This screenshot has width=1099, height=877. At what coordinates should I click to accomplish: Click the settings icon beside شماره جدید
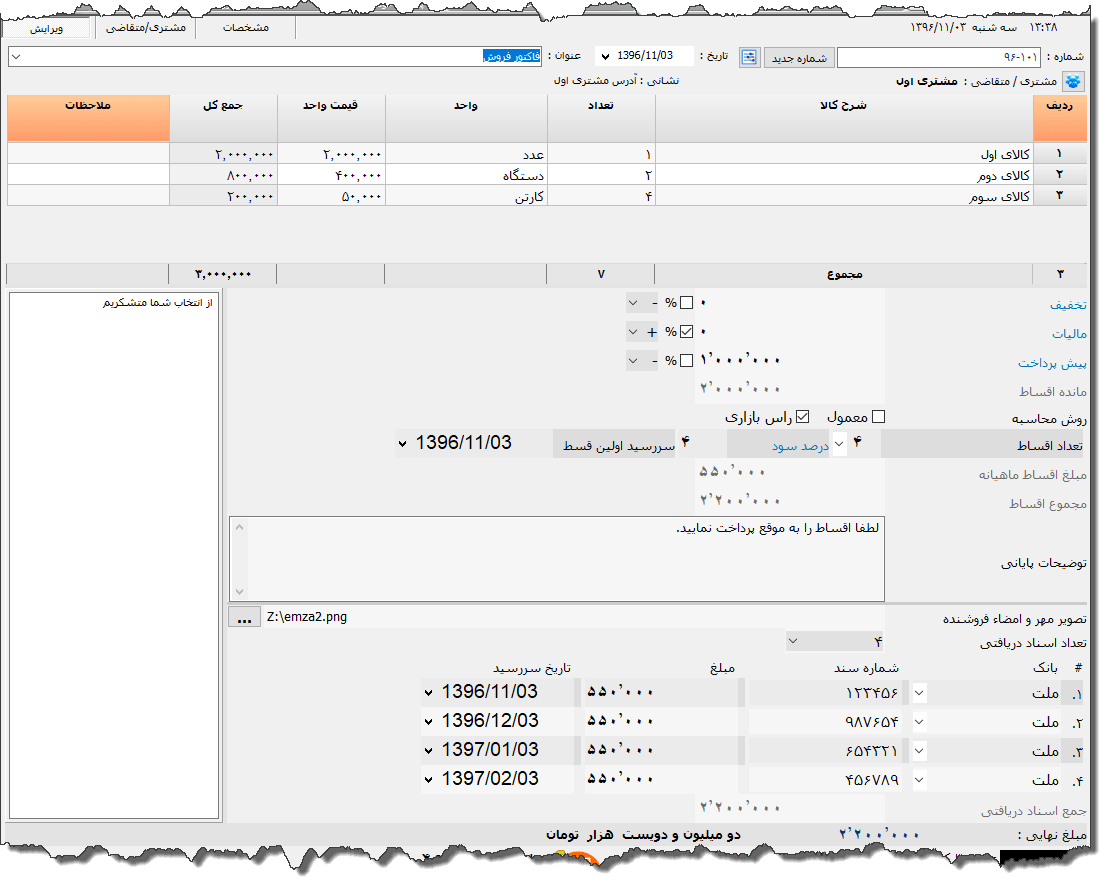click(x=750, y=57)
